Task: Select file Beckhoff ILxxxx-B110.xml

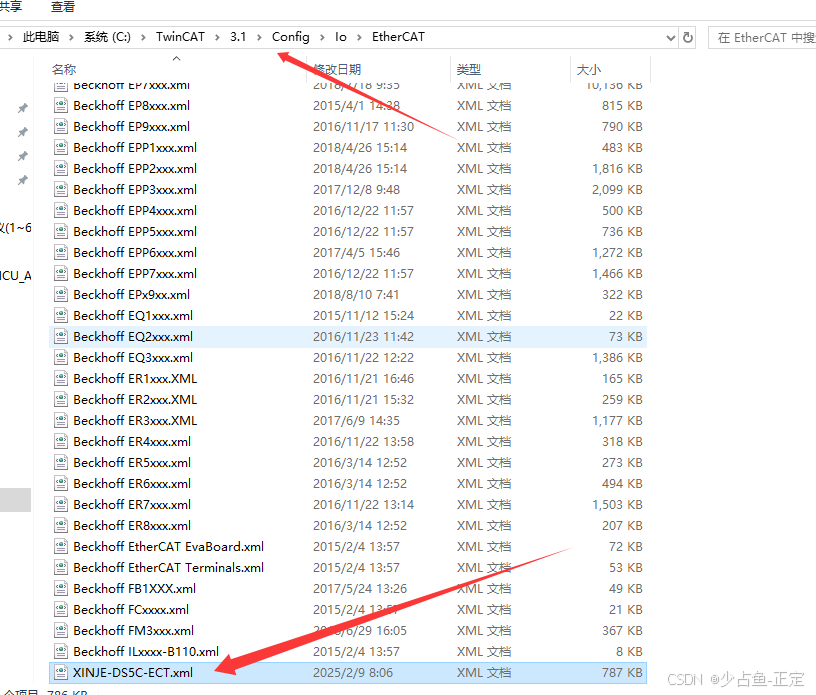Action: tap(146, 652)
